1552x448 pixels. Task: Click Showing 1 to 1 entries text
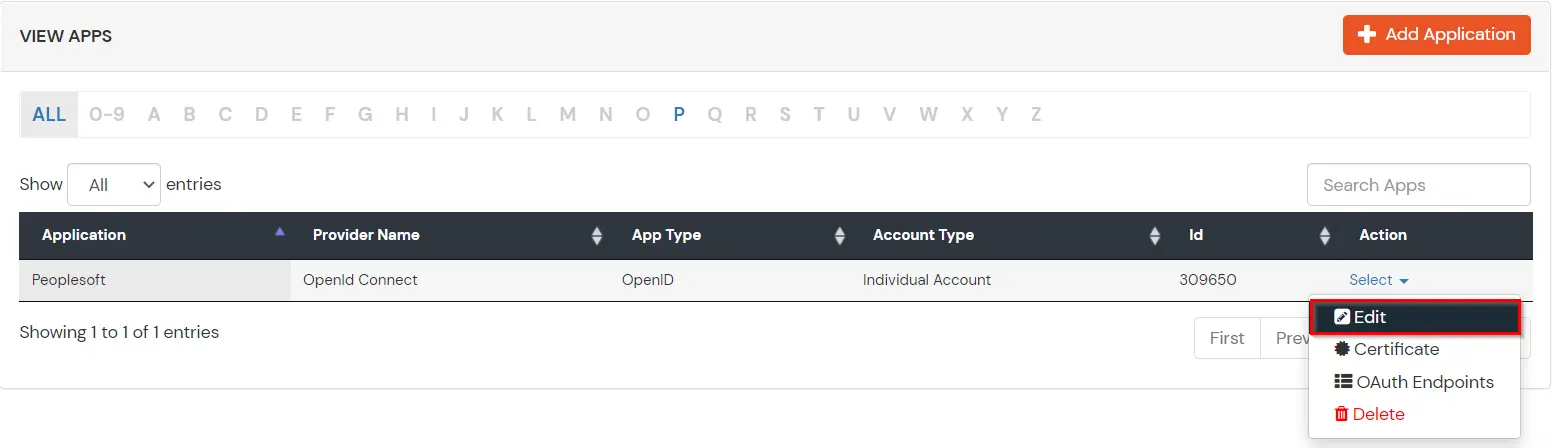click(119, 332)
